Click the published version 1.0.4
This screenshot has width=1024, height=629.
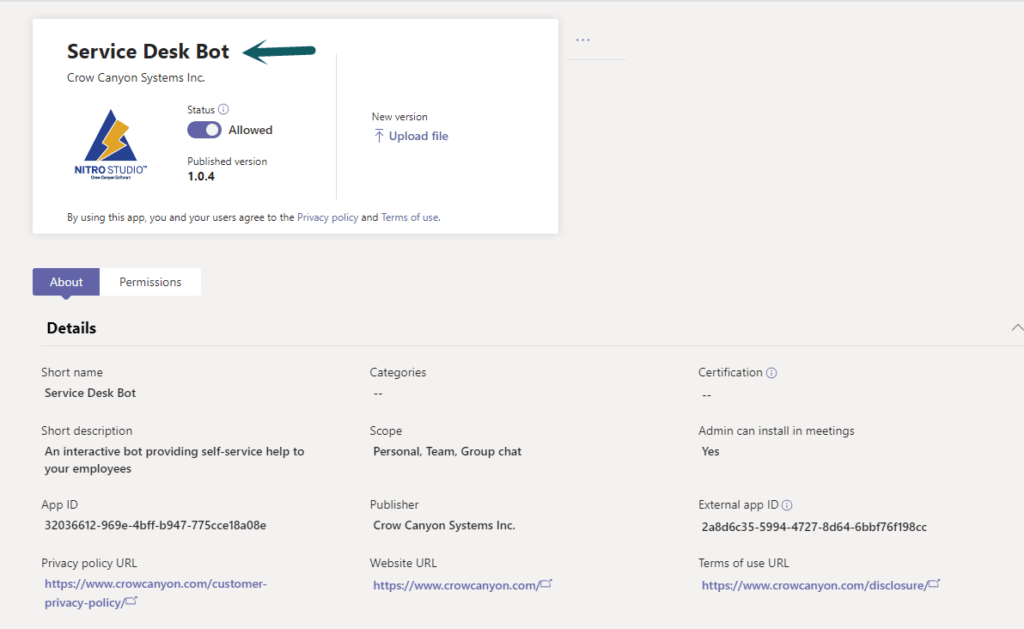(201, 176)
